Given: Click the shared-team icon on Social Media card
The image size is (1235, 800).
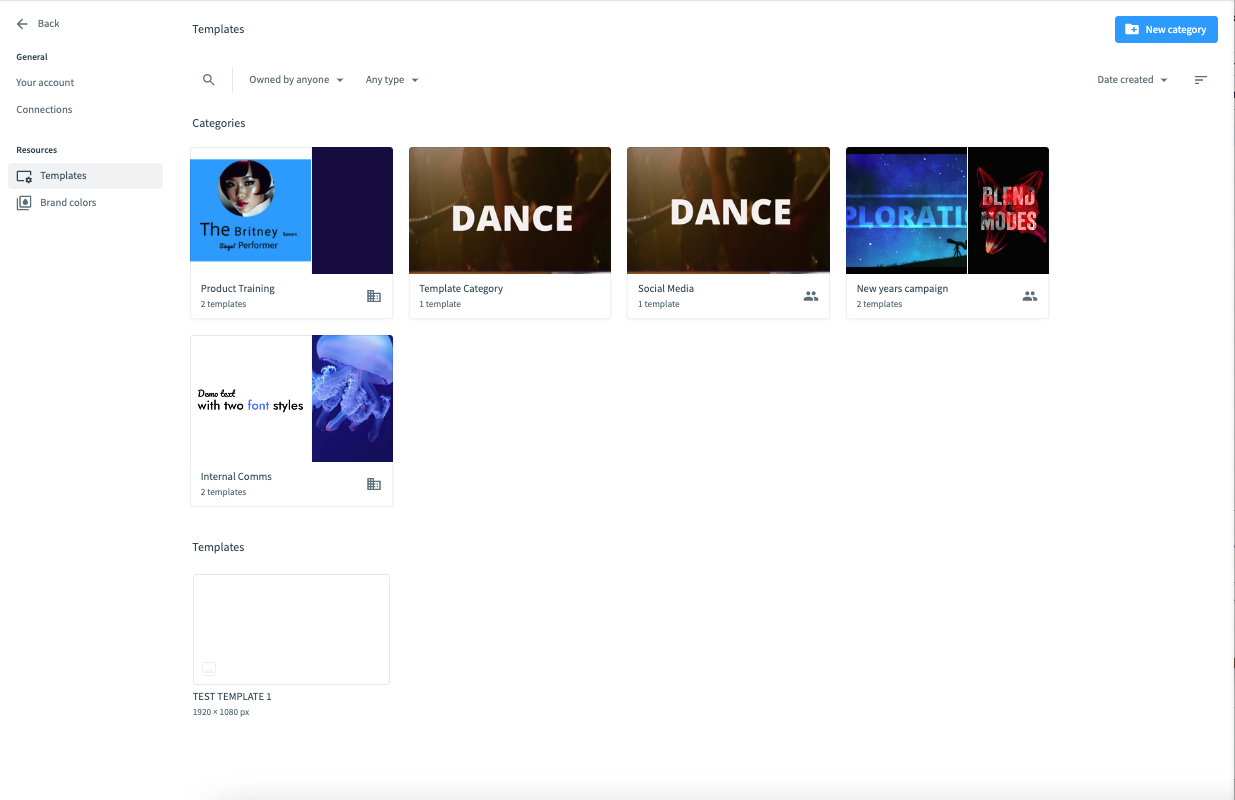Looking at the screenshot, I should coord(810,296).
